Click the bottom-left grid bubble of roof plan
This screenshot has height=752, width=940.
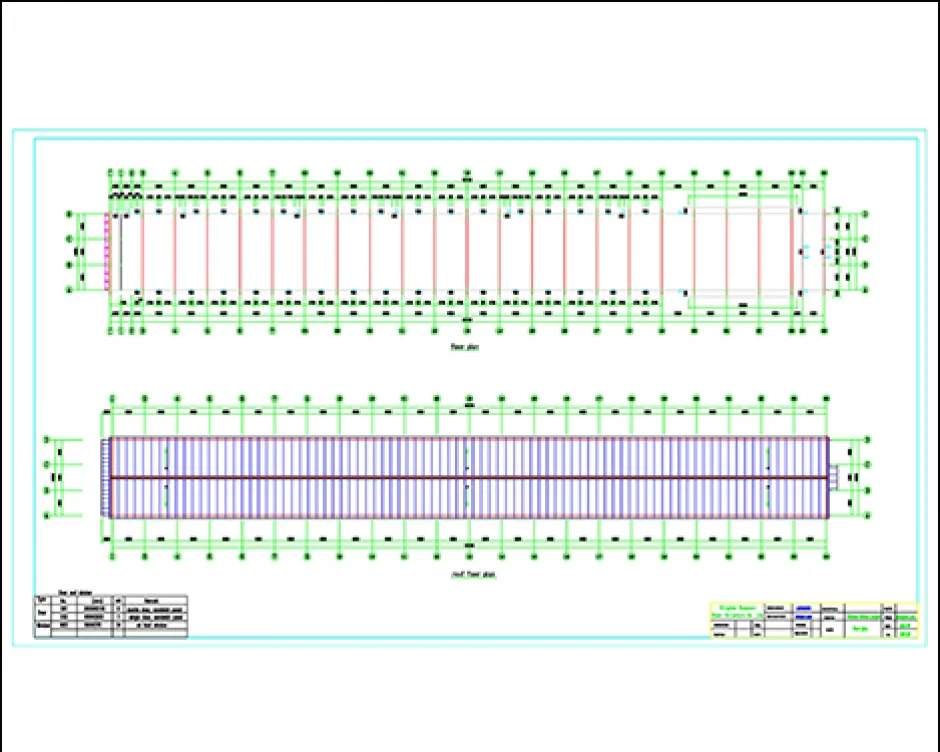(x=112, y=555)
